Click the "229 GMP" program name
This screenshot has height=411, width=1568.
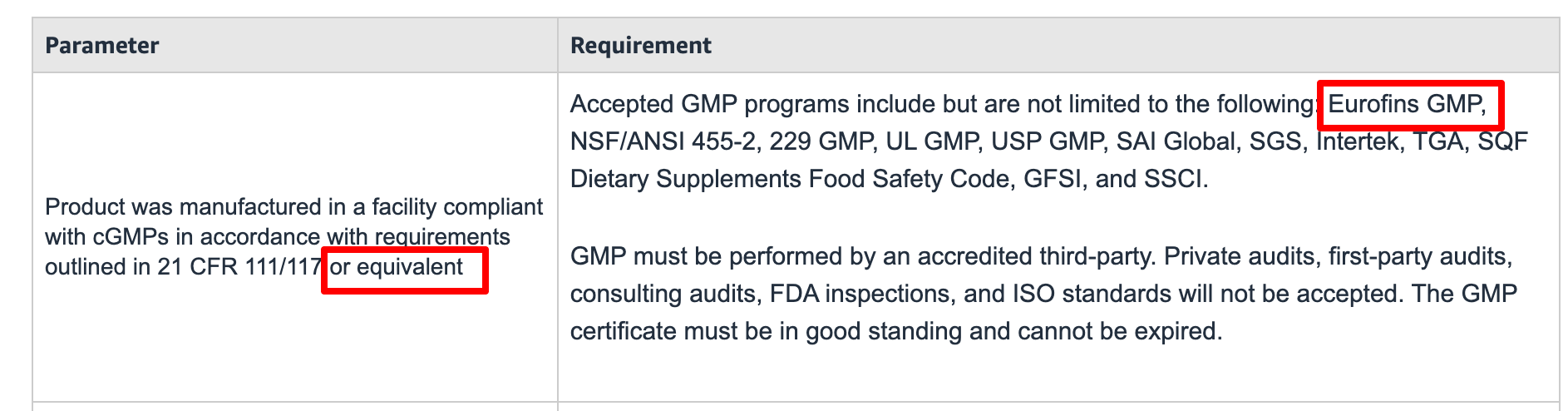pyautogui.click(x=820, y=141)
